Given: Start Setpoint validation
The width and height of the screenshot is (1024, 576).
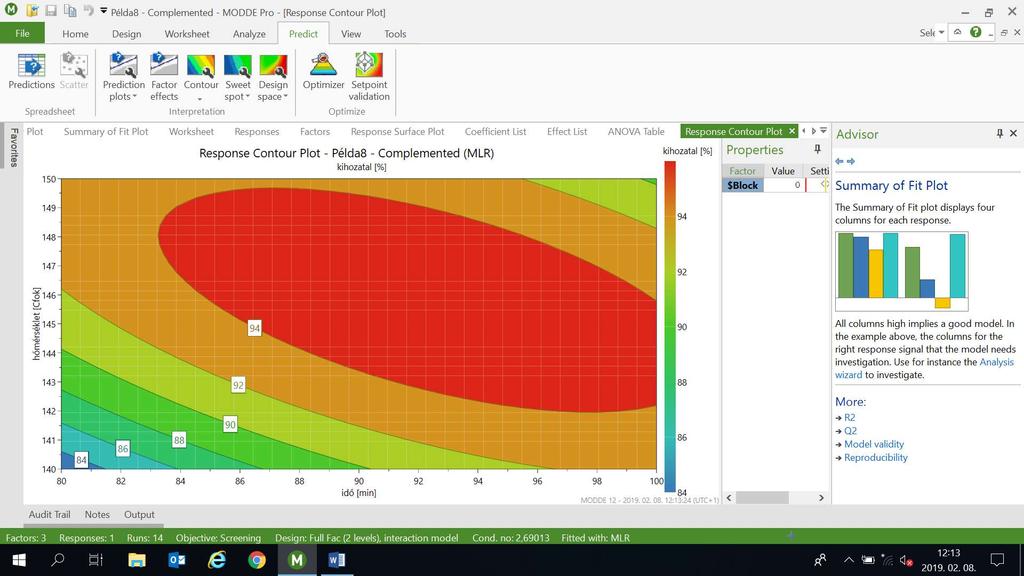Looking at the screenshot, I should [x=369, y=77].
